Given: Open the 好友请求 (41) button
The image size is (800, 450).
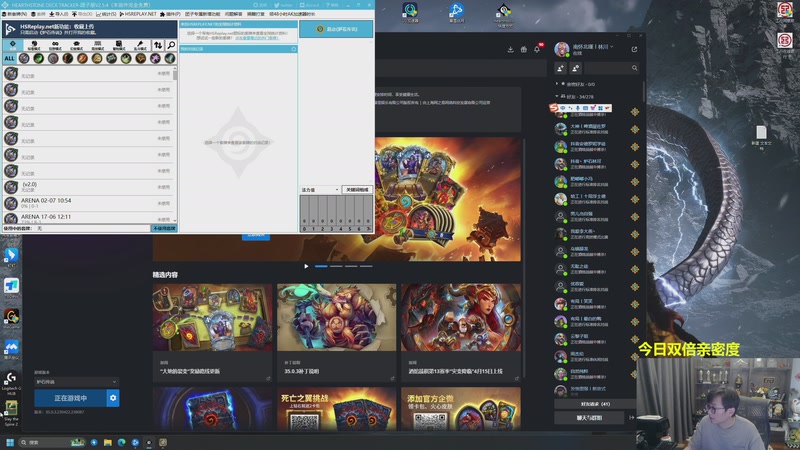Looking at the screenshot, I should [595, 404].
